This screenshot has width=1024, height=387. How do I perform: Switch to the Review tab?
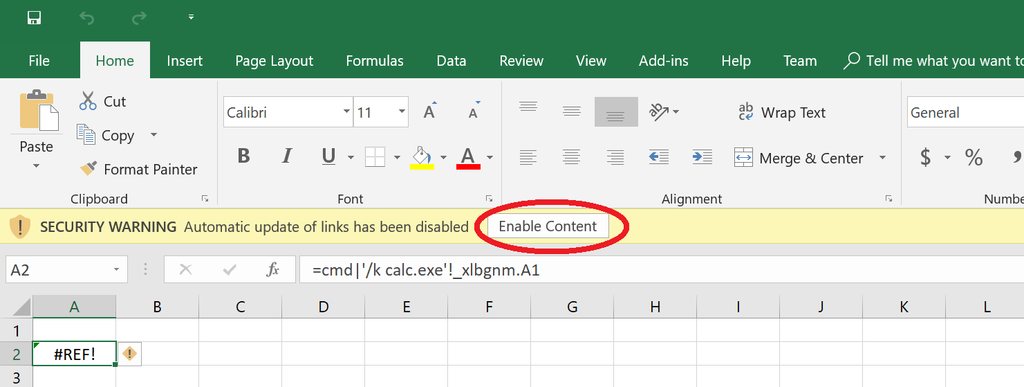click(x=521, y=61)
